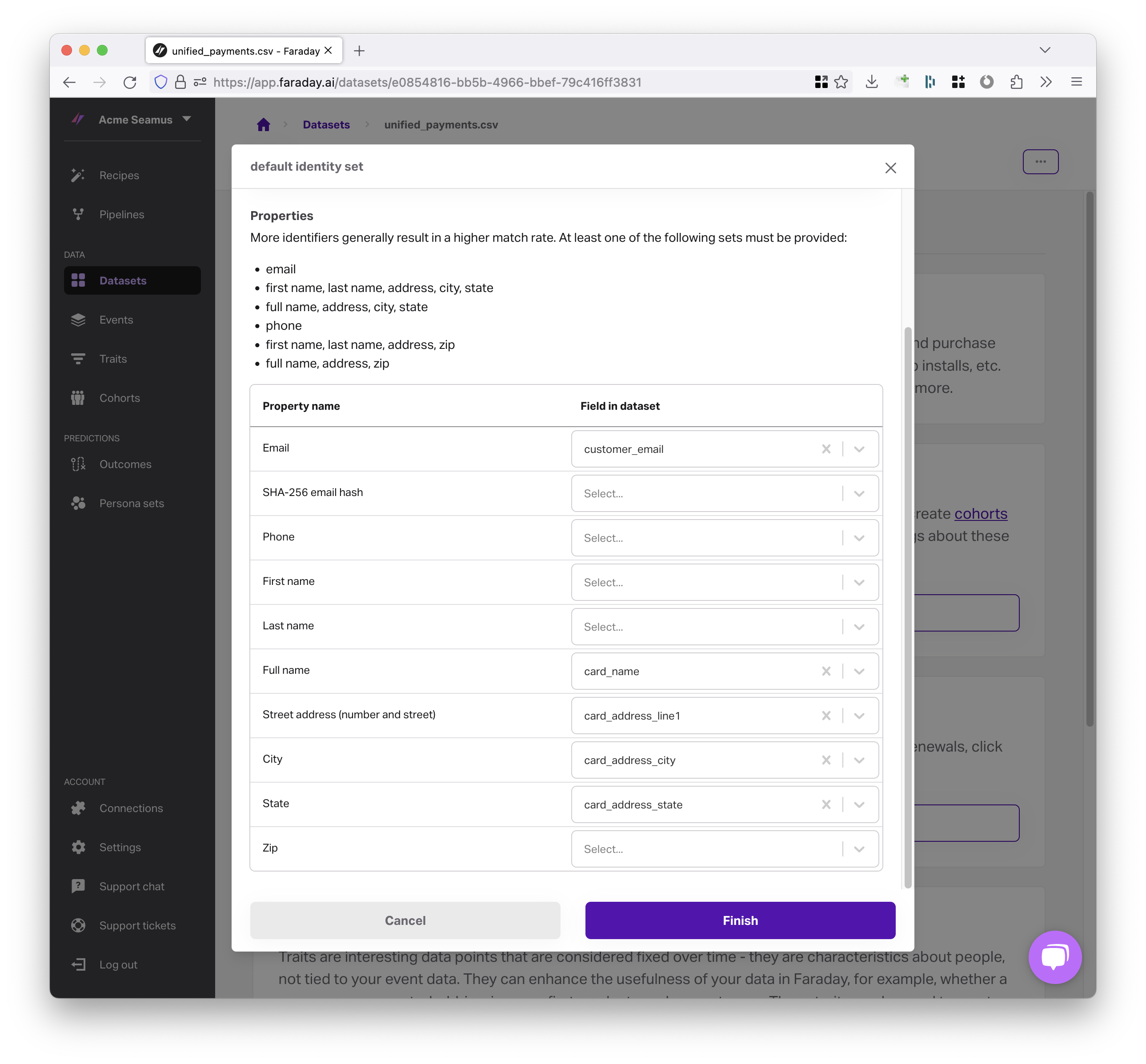Clear the card_name full name field
The width and height of the screenshot is (1146, 1064).
(826, 670)
